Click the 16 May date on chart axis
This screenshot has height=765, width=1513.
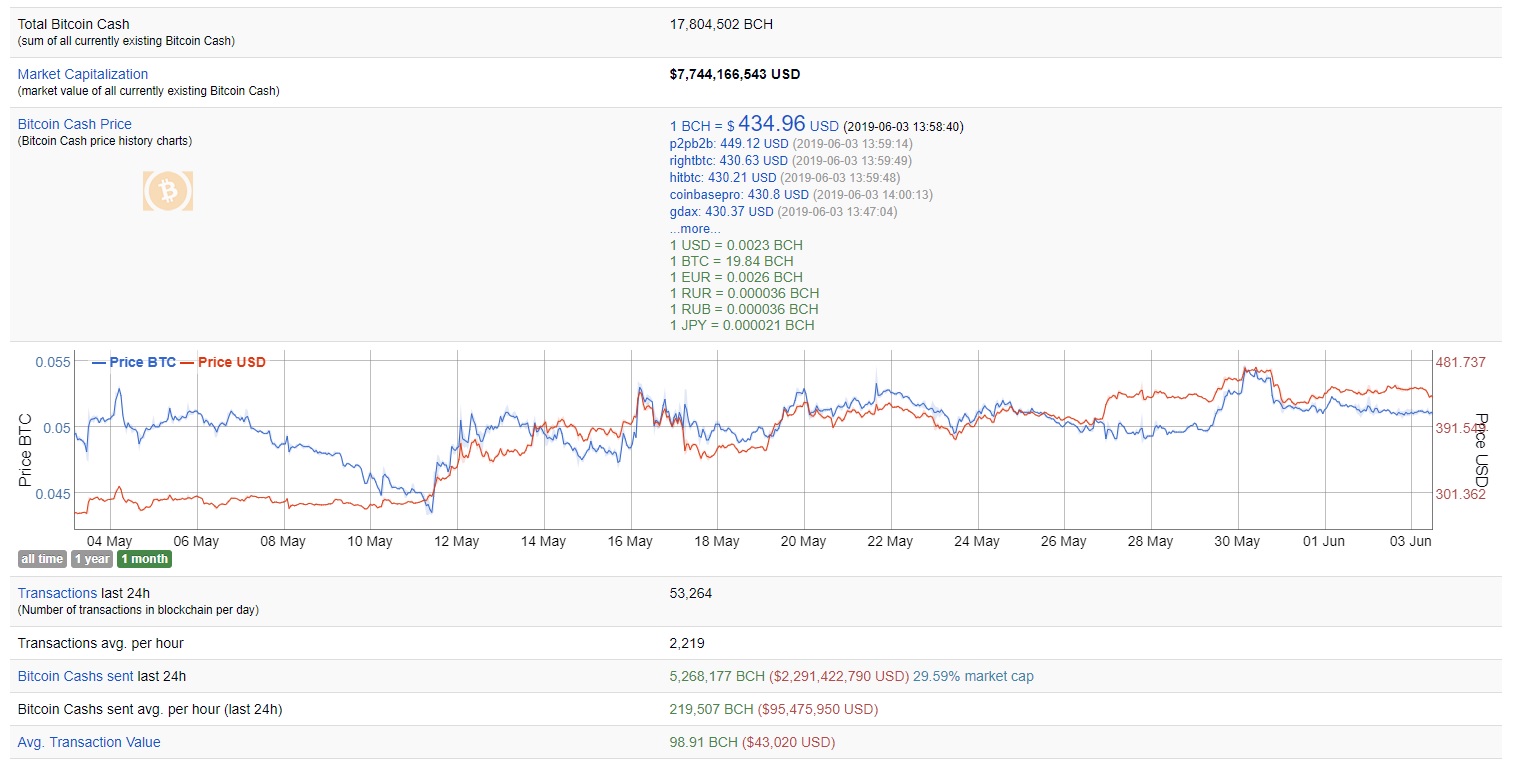(630, 541)
